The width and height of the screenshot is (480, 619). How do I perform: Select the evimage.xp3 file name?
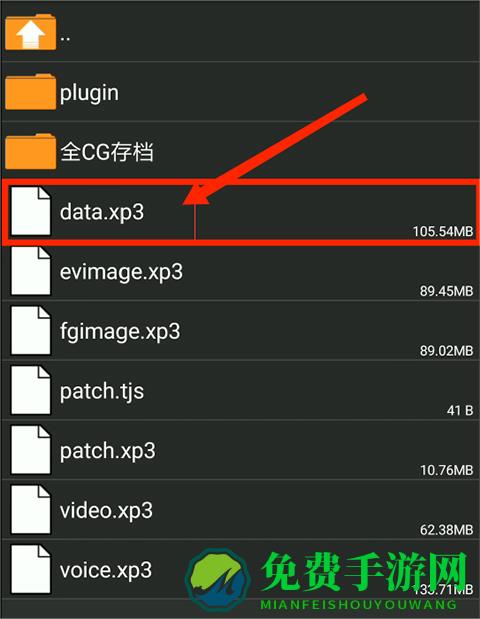pyautogui.click(x=121, y=272)
